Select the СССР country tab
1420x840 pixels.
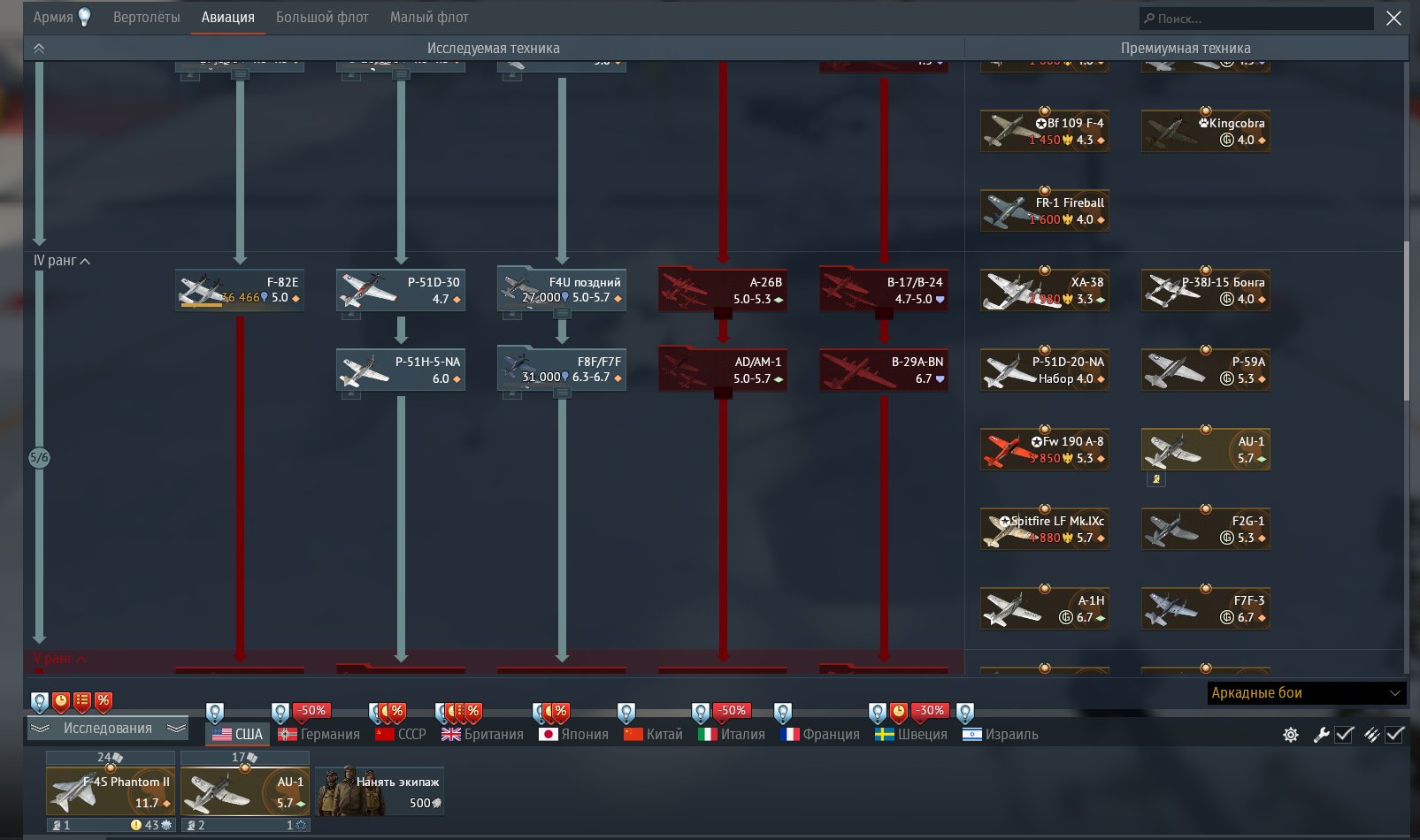(x=401, y=735)
